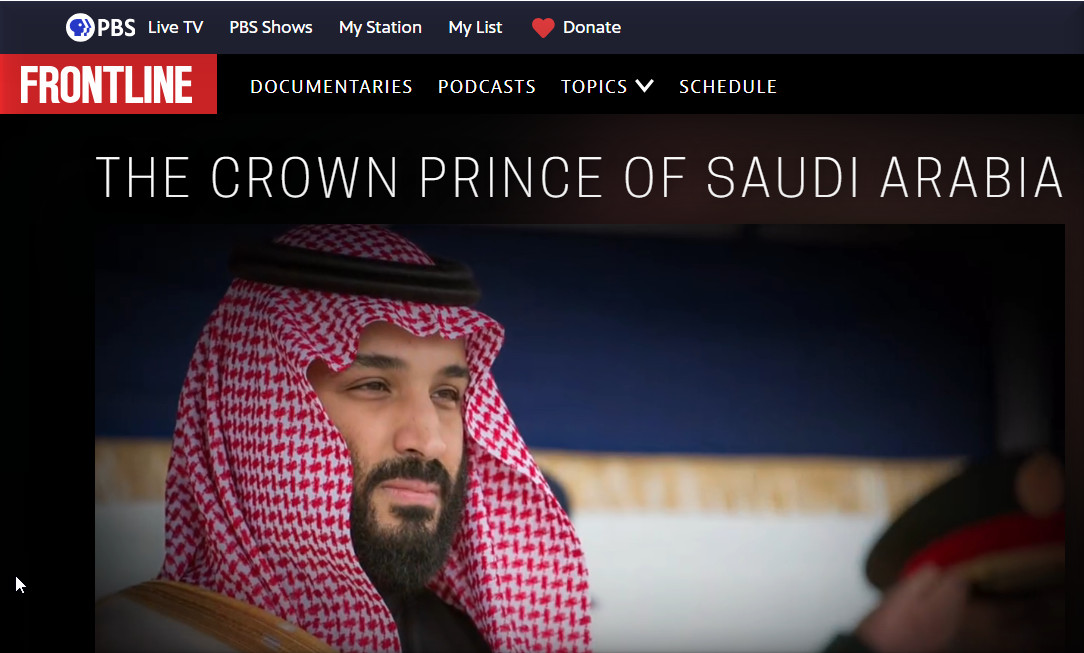
Task: Open the FRONTLINE red logo homepage
Action: pyautogui.click(x=109, y=84)
